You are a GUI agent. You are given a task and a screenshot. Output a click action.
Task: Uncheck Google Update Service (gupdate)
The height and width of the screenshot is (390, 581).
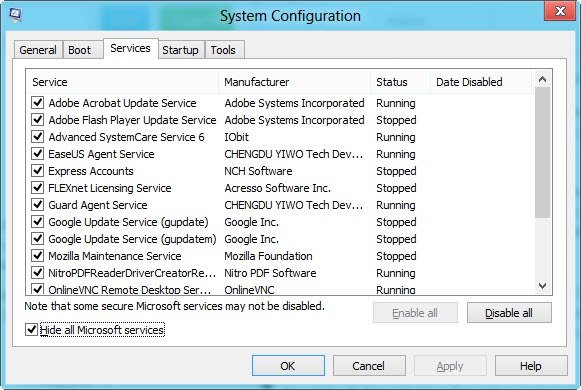pos(37,222)
